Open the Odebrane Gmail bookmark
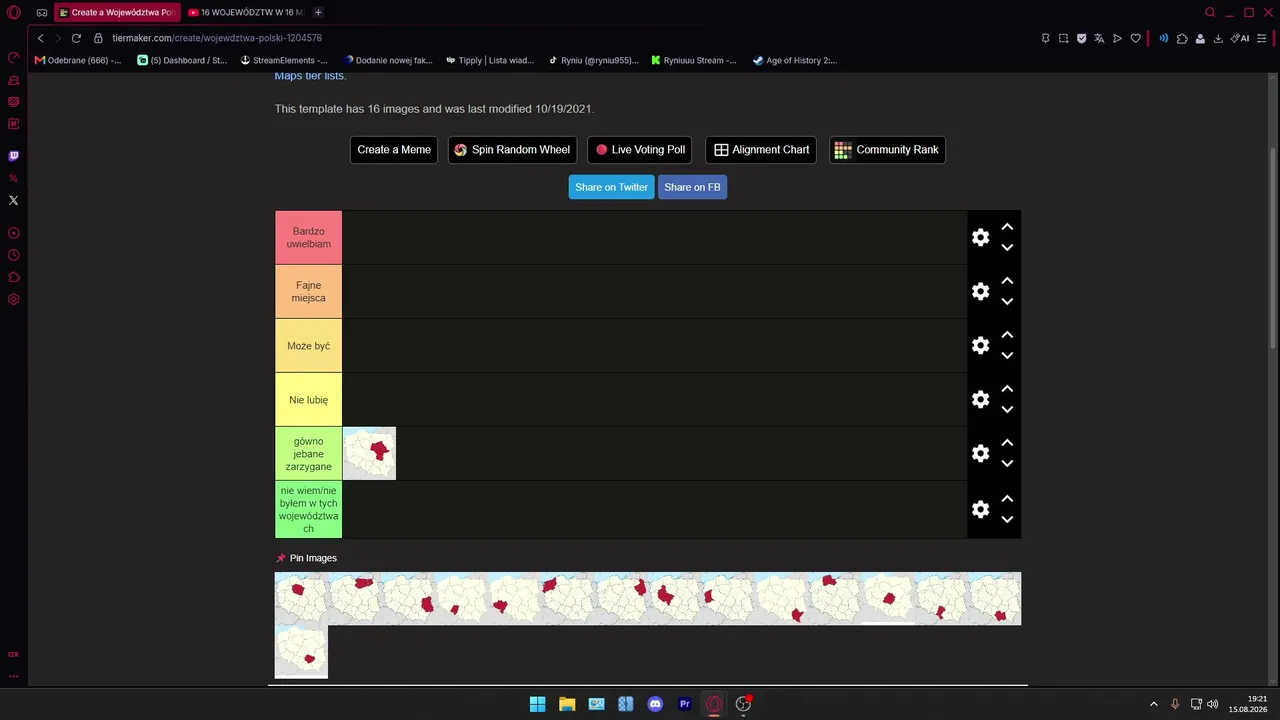Screen dimensions: 1280x720 pyautogui.click(x=78, y=60)
